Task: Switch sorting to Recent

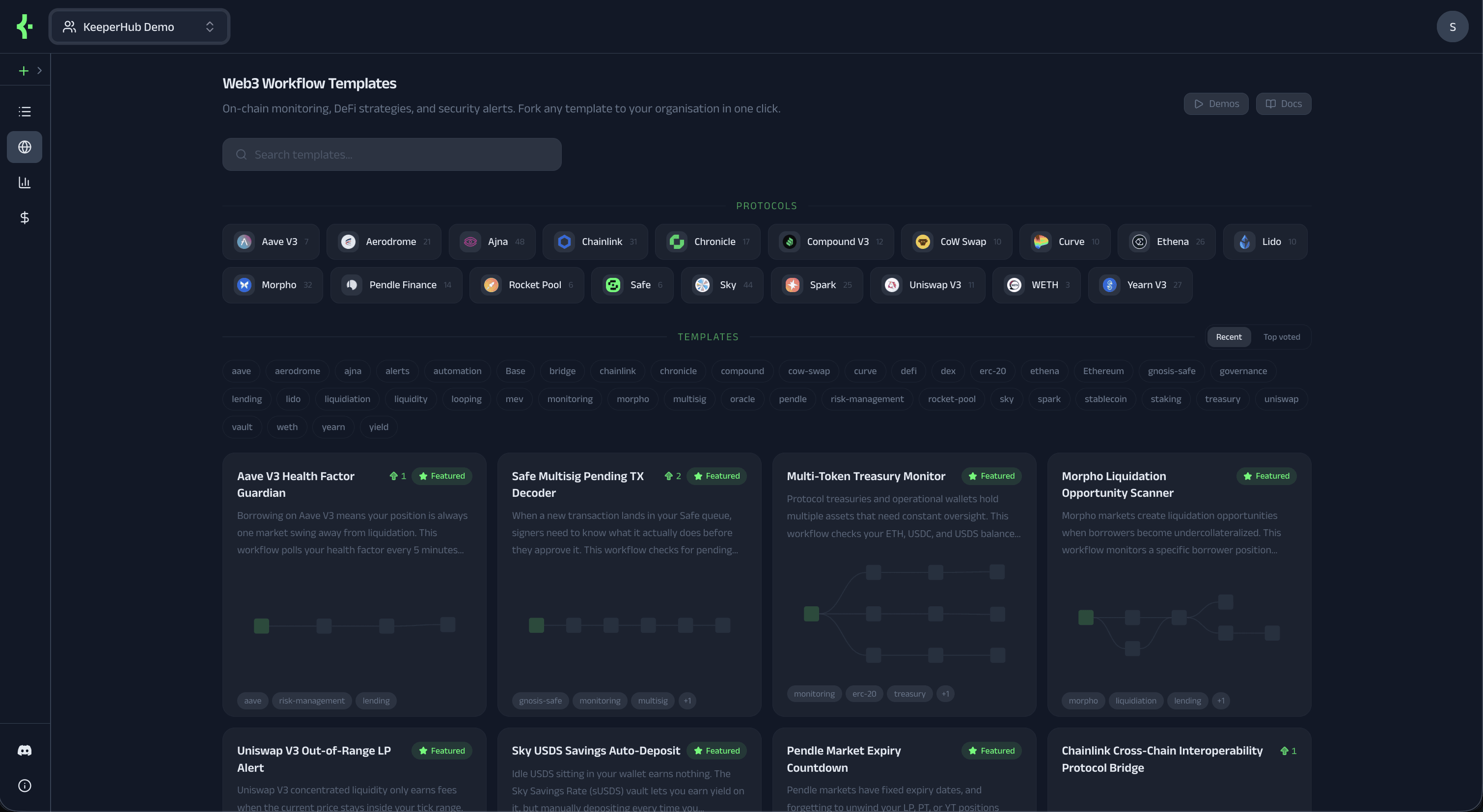Action: 1229,337
